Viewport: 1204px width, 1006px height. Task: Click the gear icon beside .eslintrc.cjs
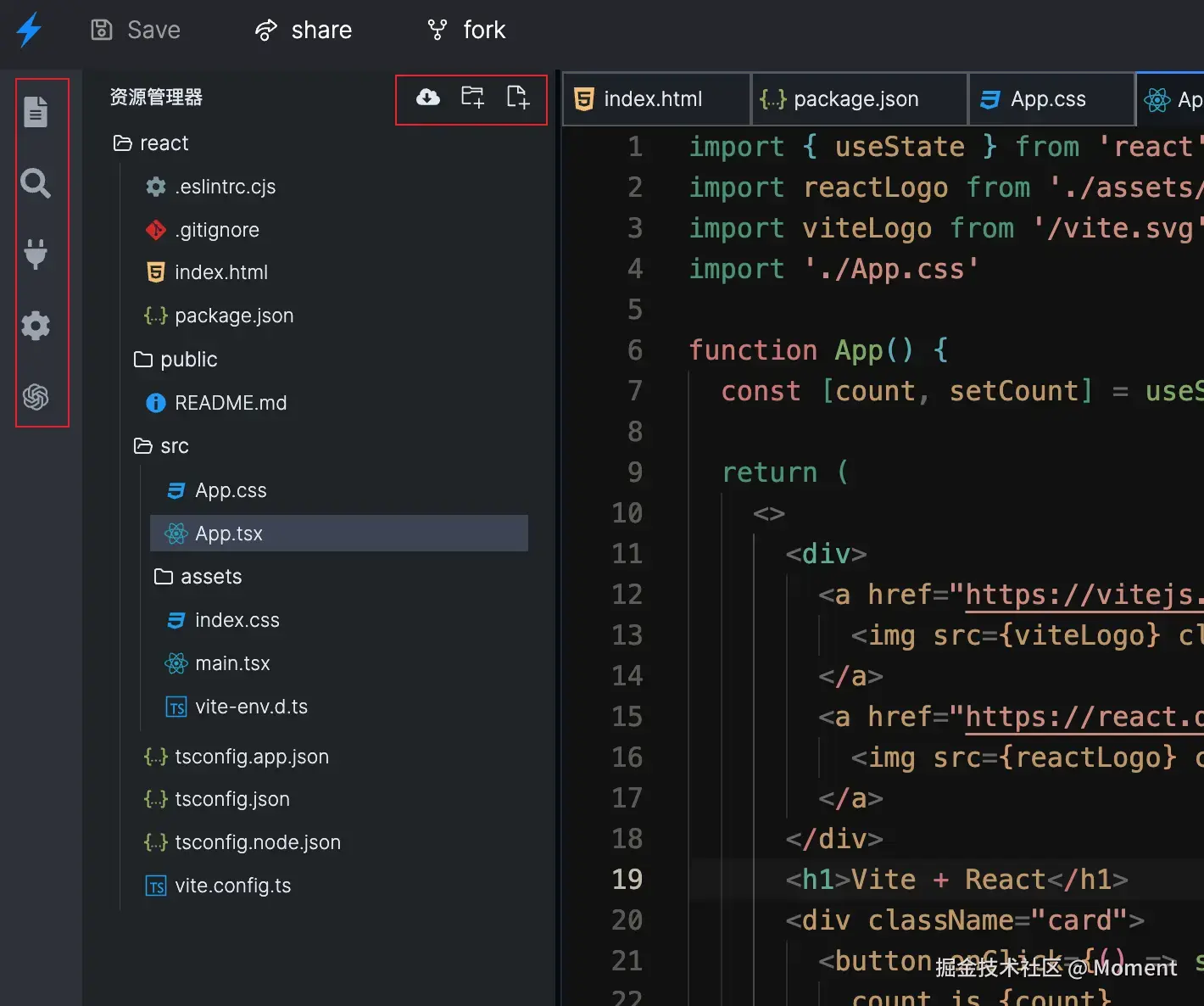[156, 187]
